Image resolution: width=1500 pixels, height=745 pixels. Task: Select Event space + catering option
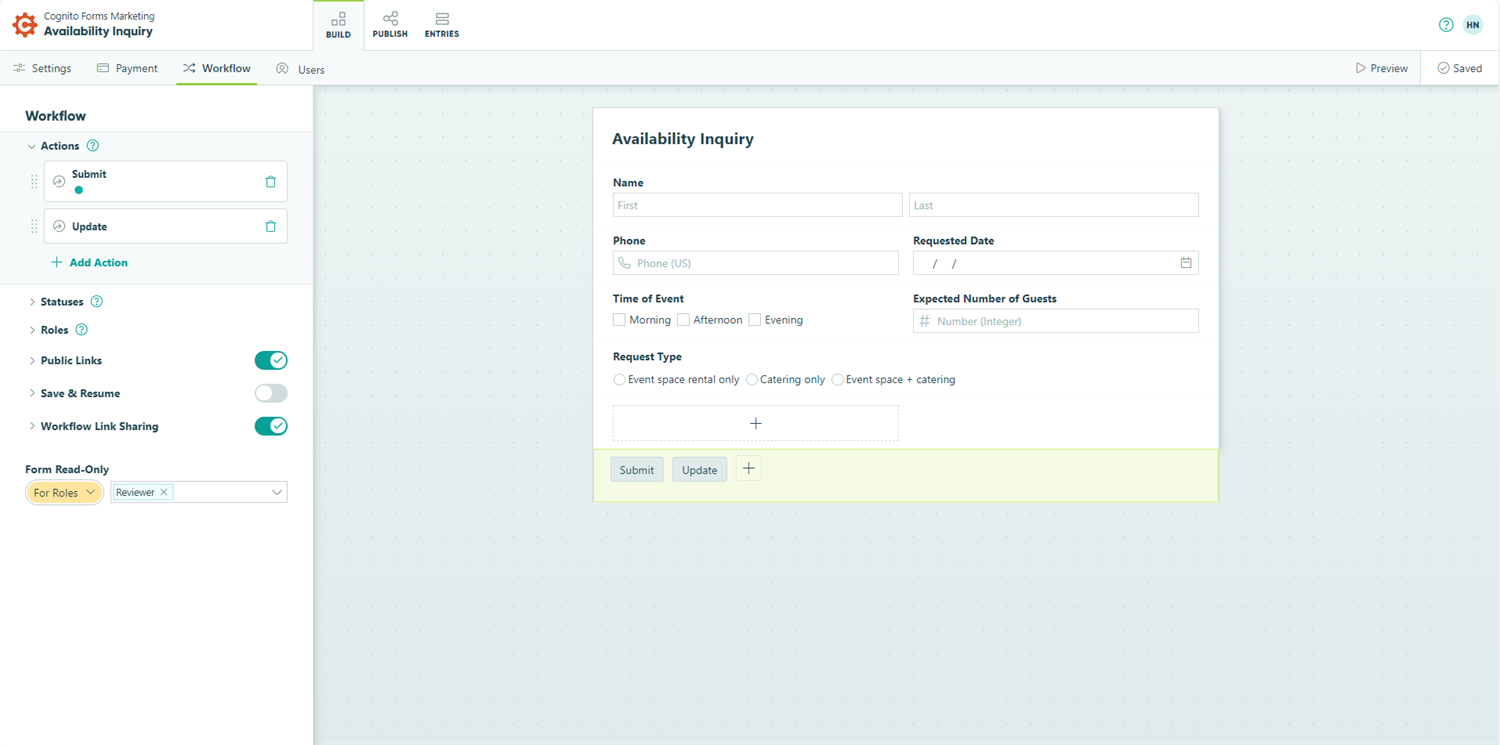pyautogui.click(x=837, y=380)
